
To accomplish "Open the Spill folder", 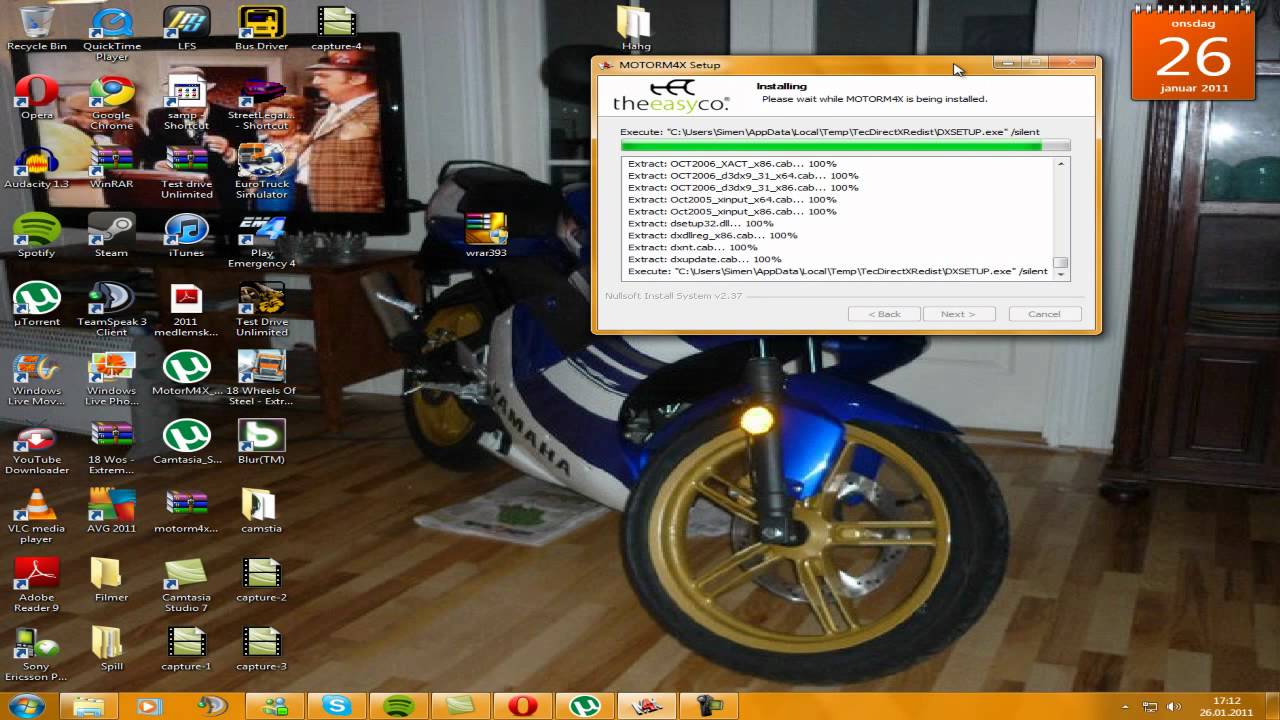I will [112, 648].
